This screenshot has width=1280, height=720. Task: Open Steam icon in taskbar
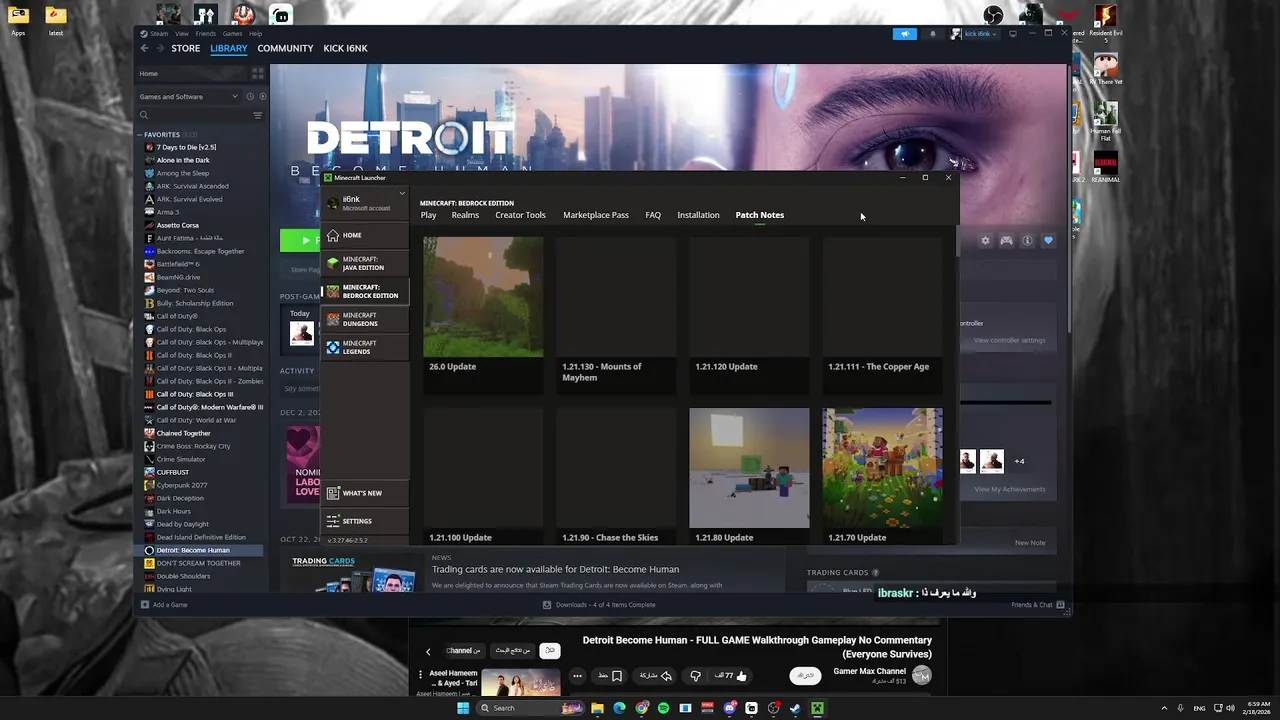795,708
